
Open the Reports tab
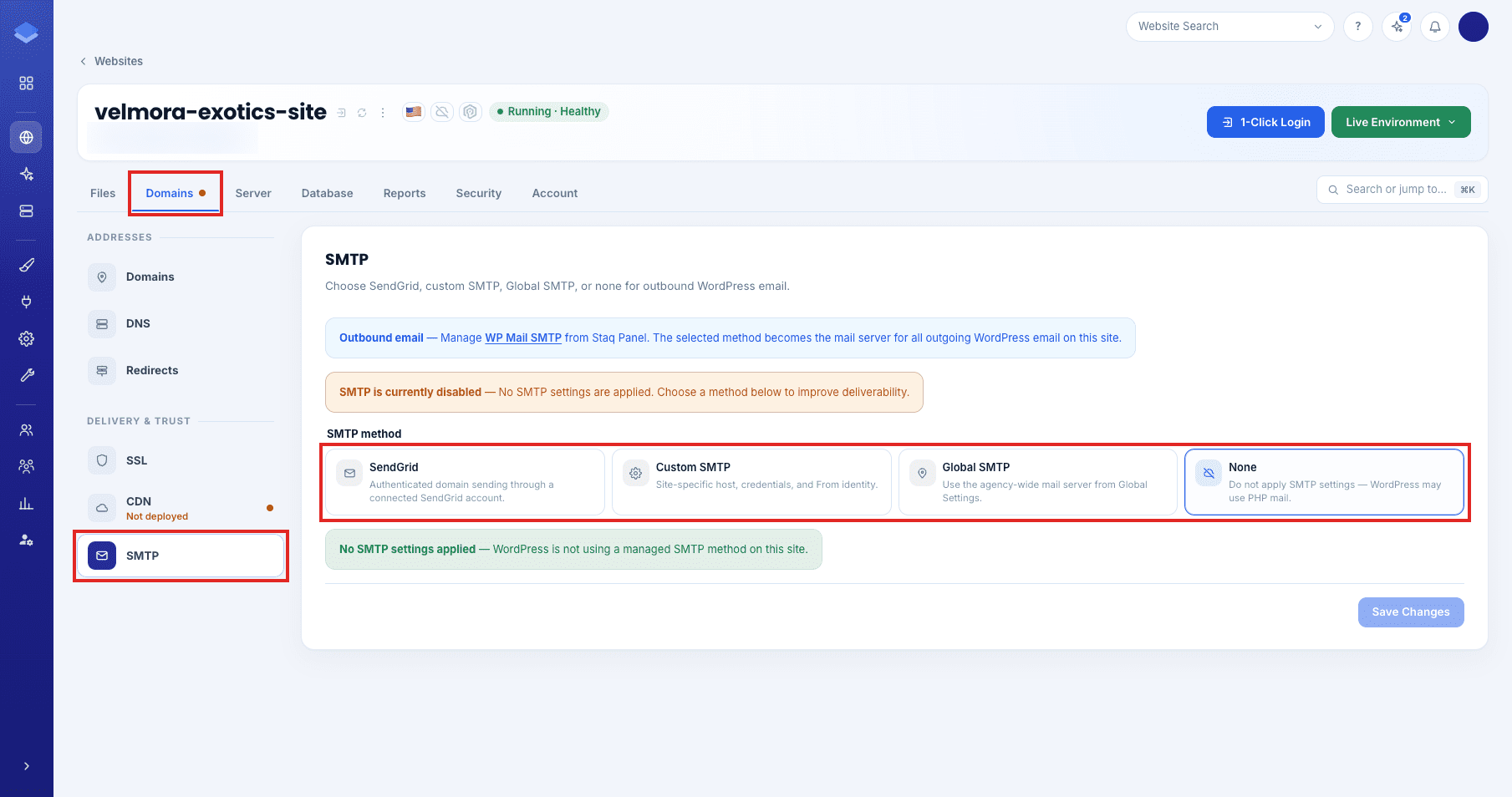(x=405, y=193)
